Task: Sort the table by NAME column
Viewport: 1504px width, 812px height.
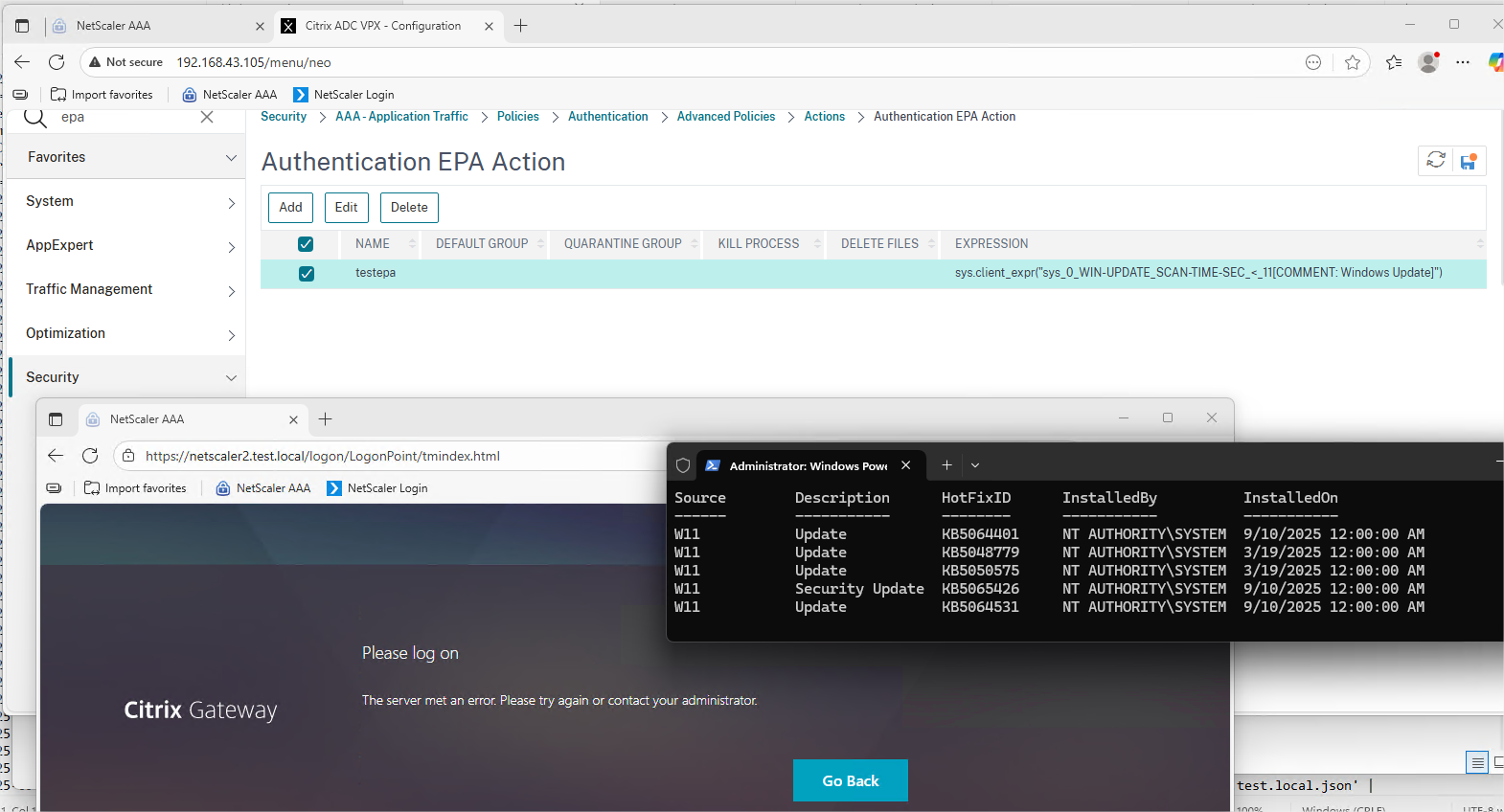Action: pos(373,244)
